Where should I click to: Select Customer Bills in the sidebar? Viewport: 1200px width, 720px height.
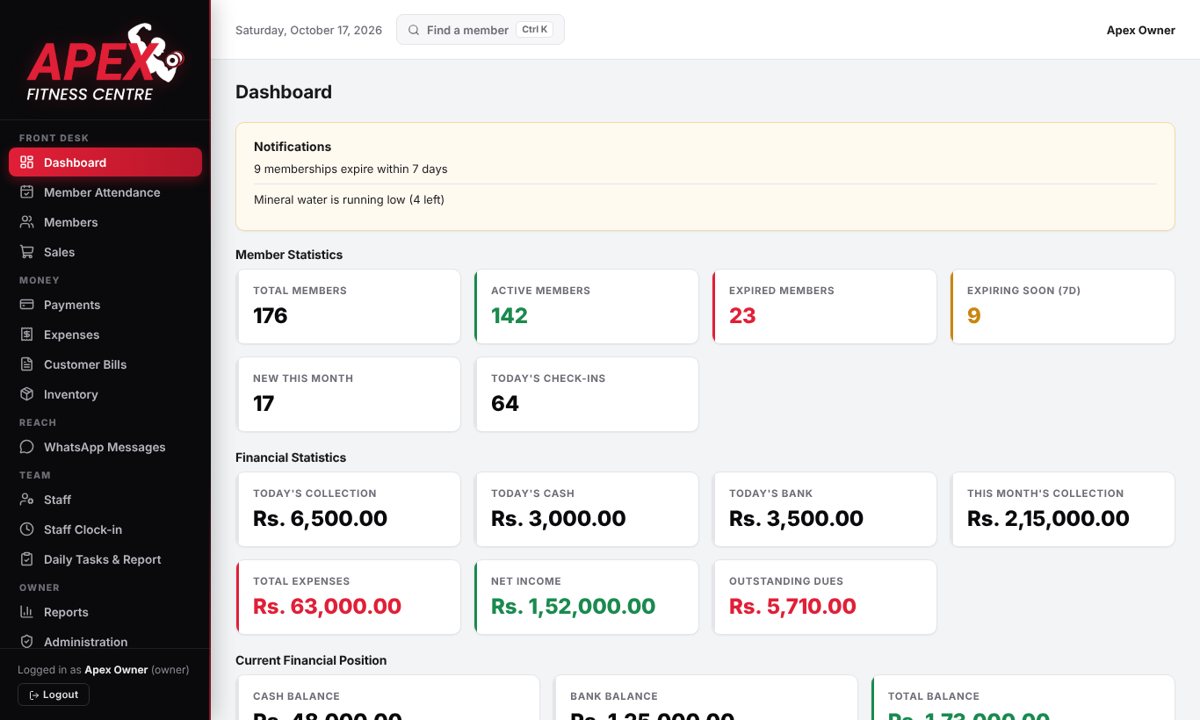(x=105, y=364)
